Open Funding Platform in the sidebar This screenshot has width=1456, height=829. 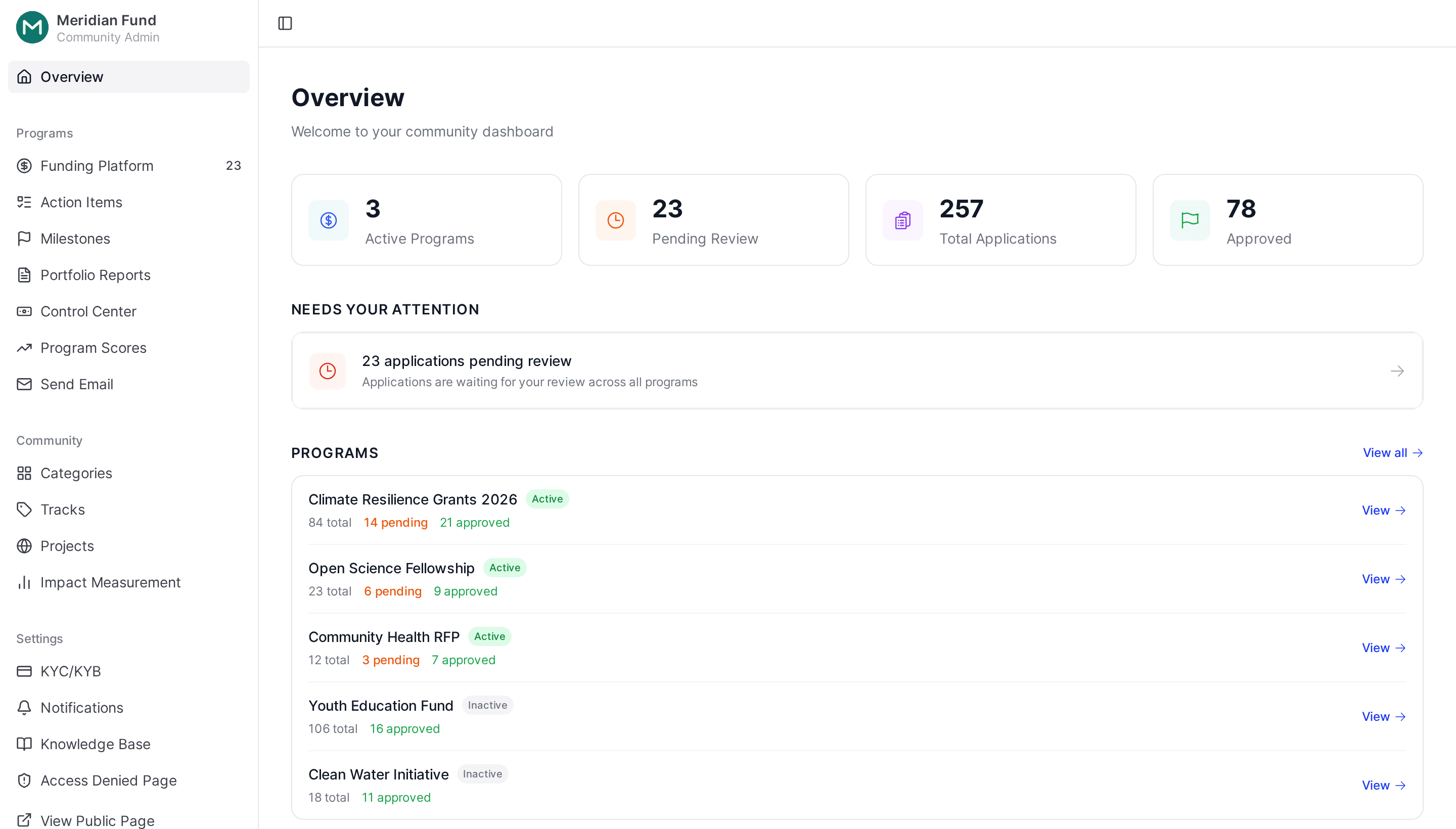tap(129, 166)
